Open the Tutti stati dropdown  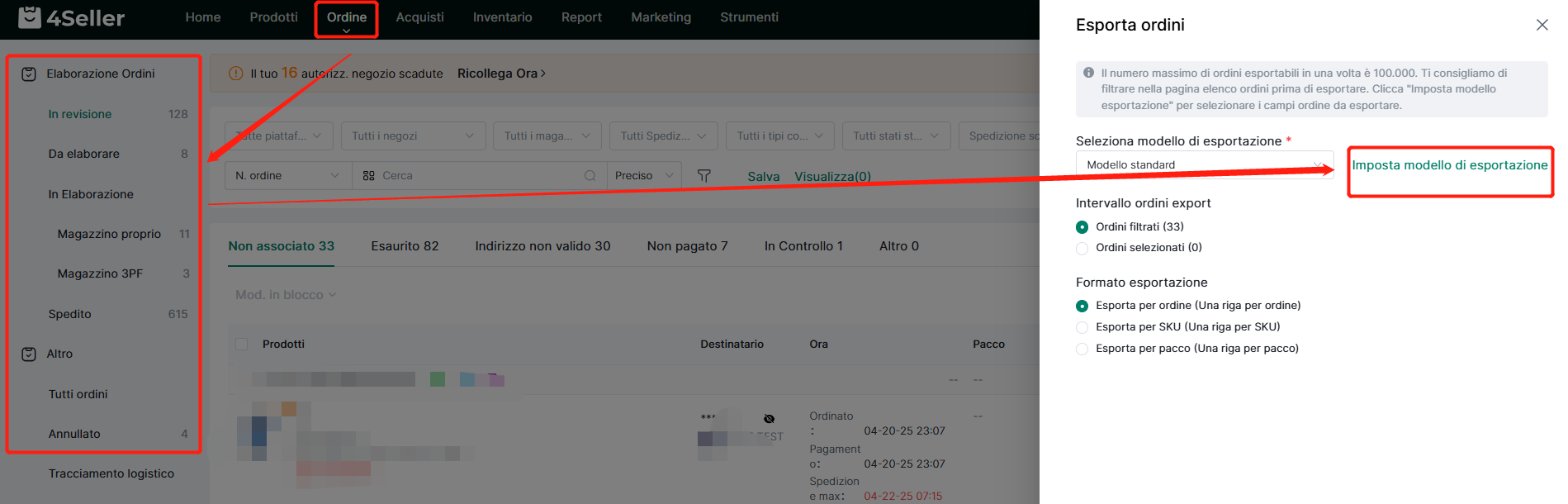(x=897, y=136)
